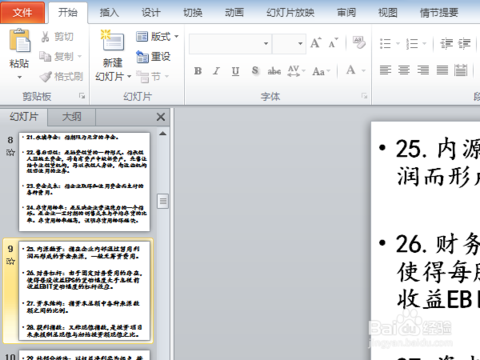Click animation star icon under slide 8
The image size is (480, 360).
[x=10, y=152]
